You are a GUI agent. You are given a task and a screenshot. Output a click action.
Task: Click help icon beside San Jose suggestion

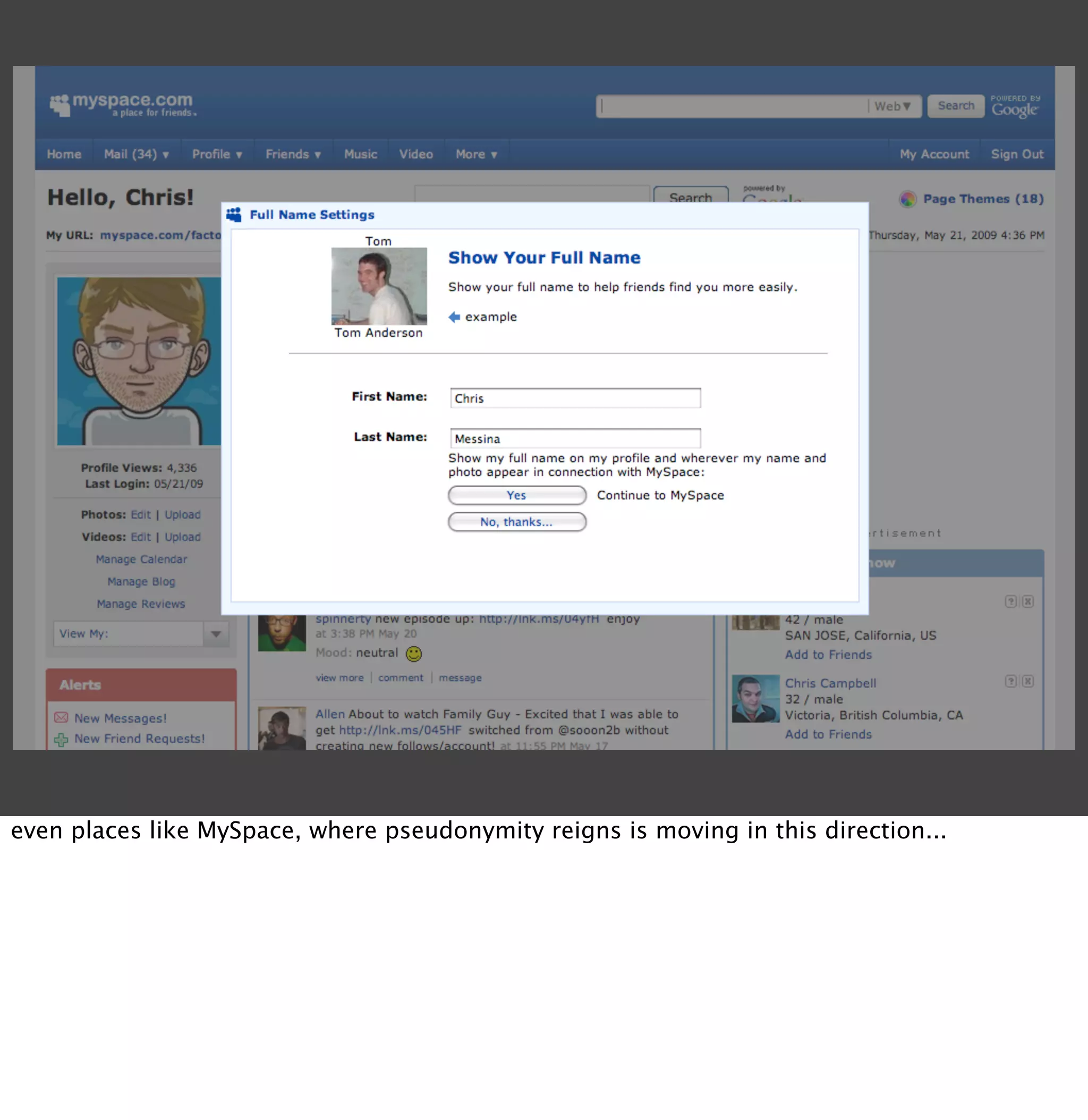pos(1011,601)
